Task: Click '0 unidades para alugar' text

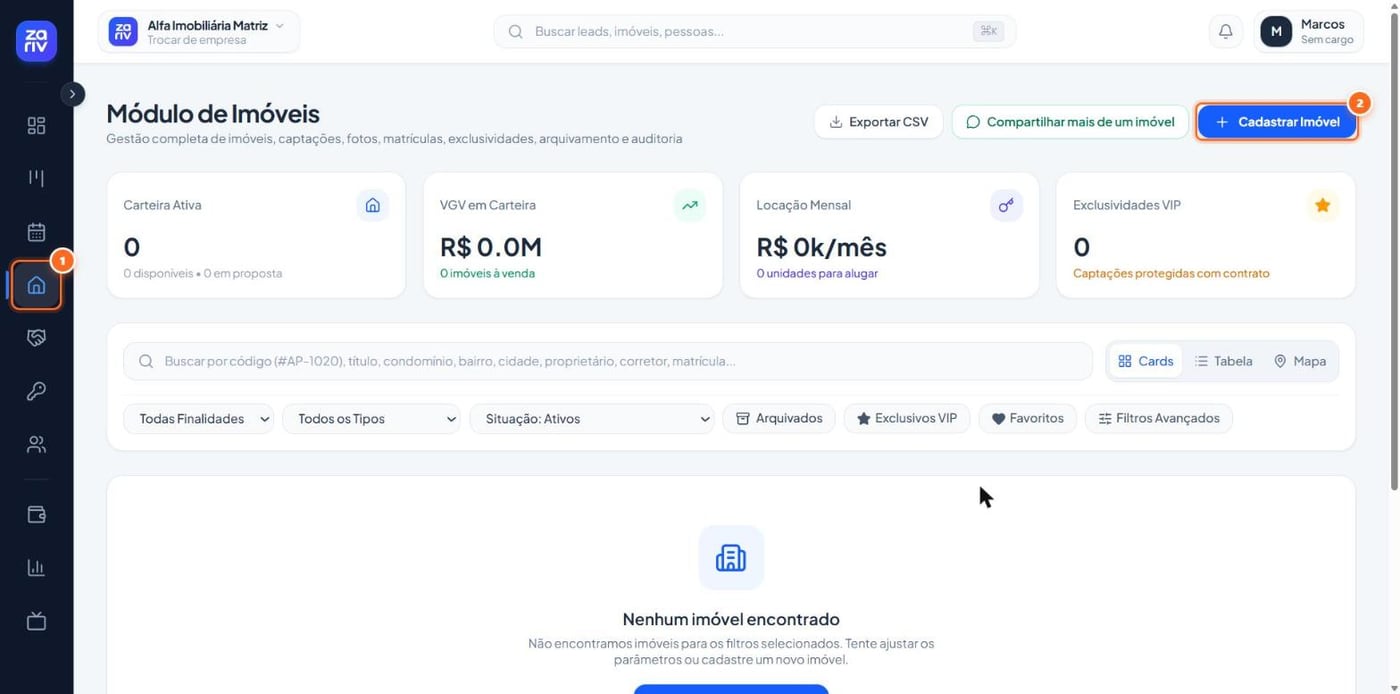Action: pyautogui.click(x=817, y=273)
